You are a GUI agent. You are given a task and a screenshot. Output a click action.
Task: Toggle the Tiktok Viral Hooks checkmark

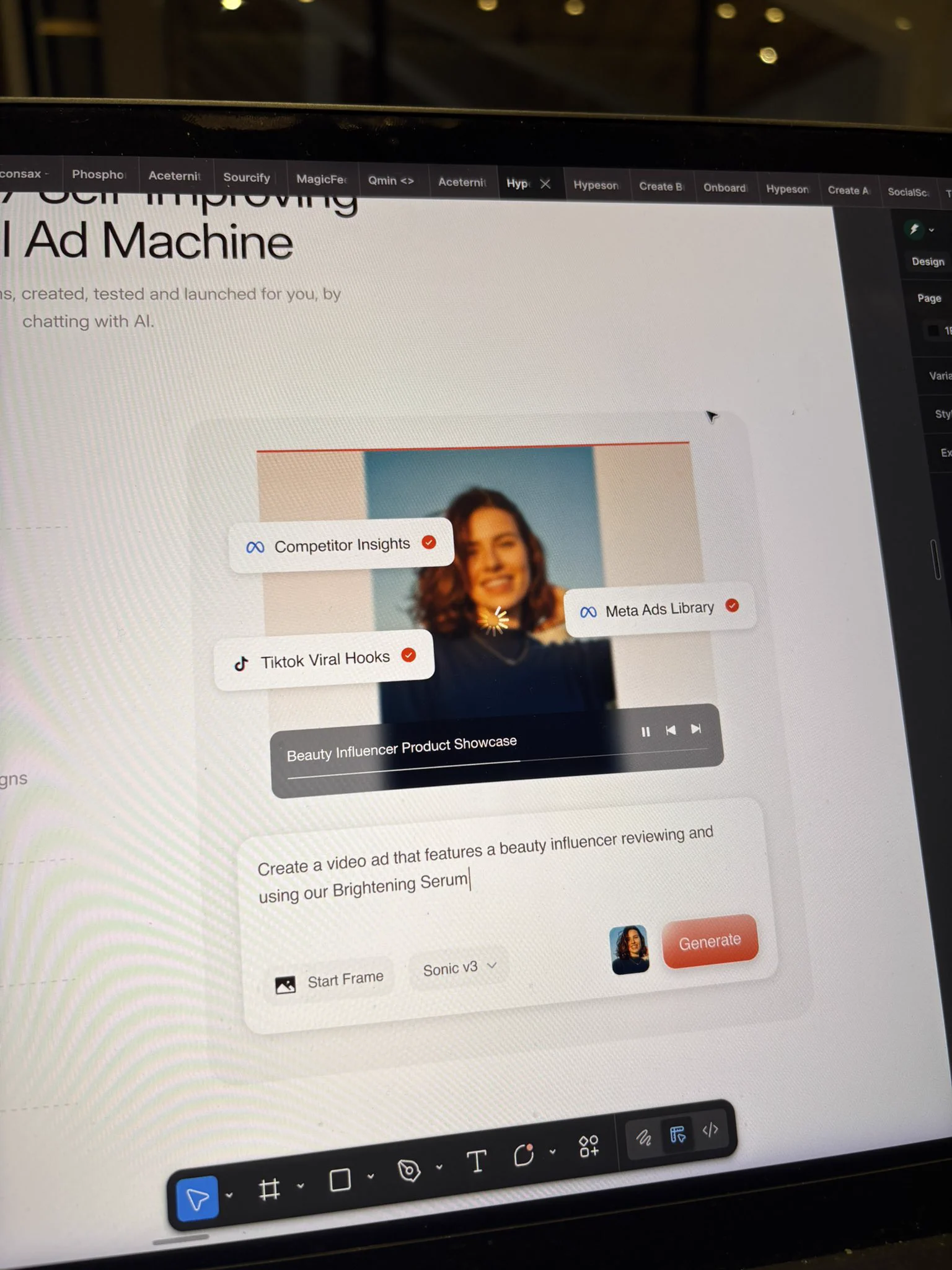408,655
